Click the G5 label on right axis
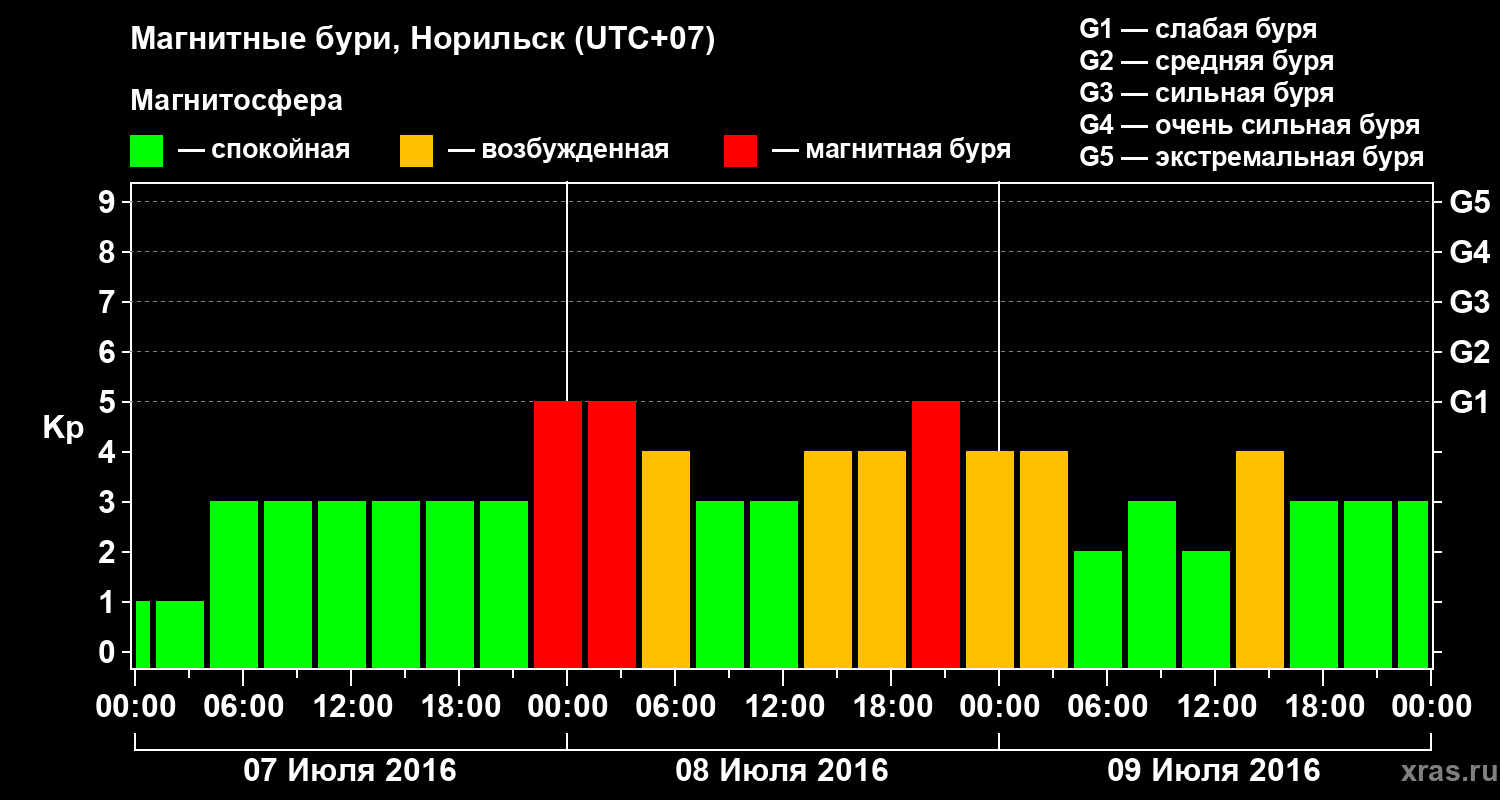Image resolution: width=1500 pixels, height=800 pixels. pos(1470,203)
